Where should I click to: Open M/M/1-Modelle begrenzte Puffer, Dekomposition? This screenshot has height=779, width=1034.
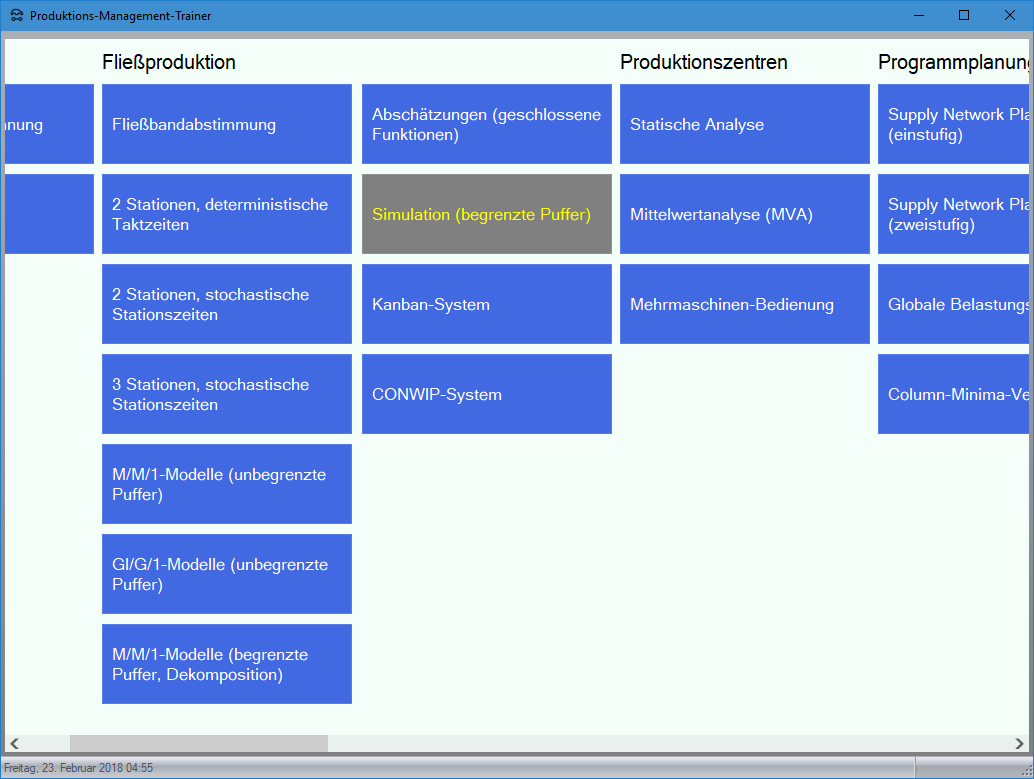(x=227, y=664)
